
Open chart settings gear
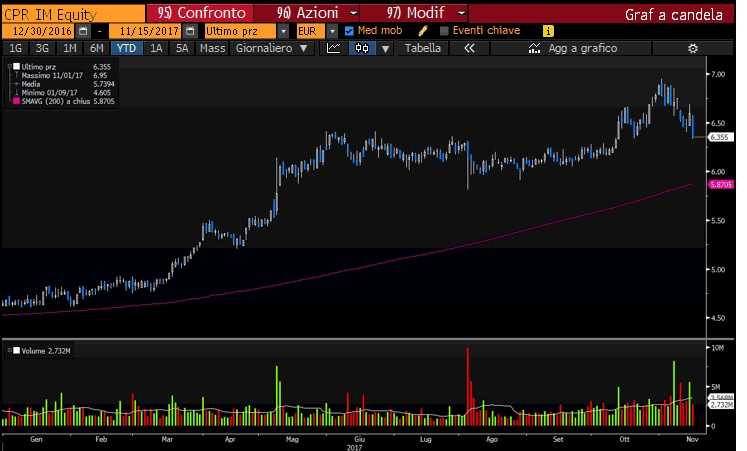pos(693,48)
